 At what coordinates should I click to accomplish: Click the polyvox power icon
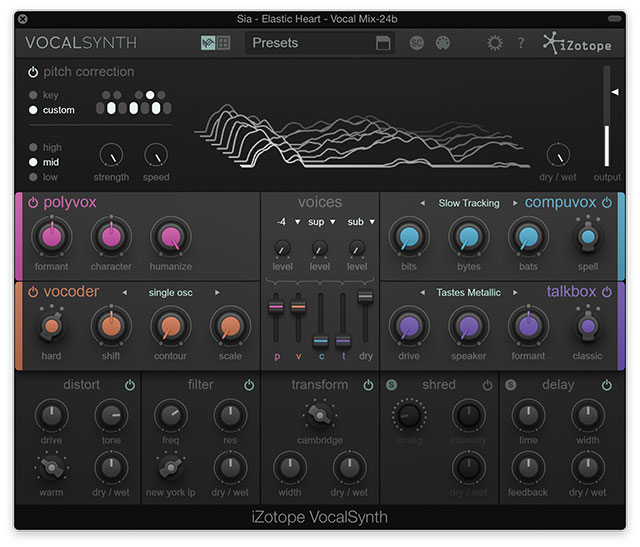33,203
